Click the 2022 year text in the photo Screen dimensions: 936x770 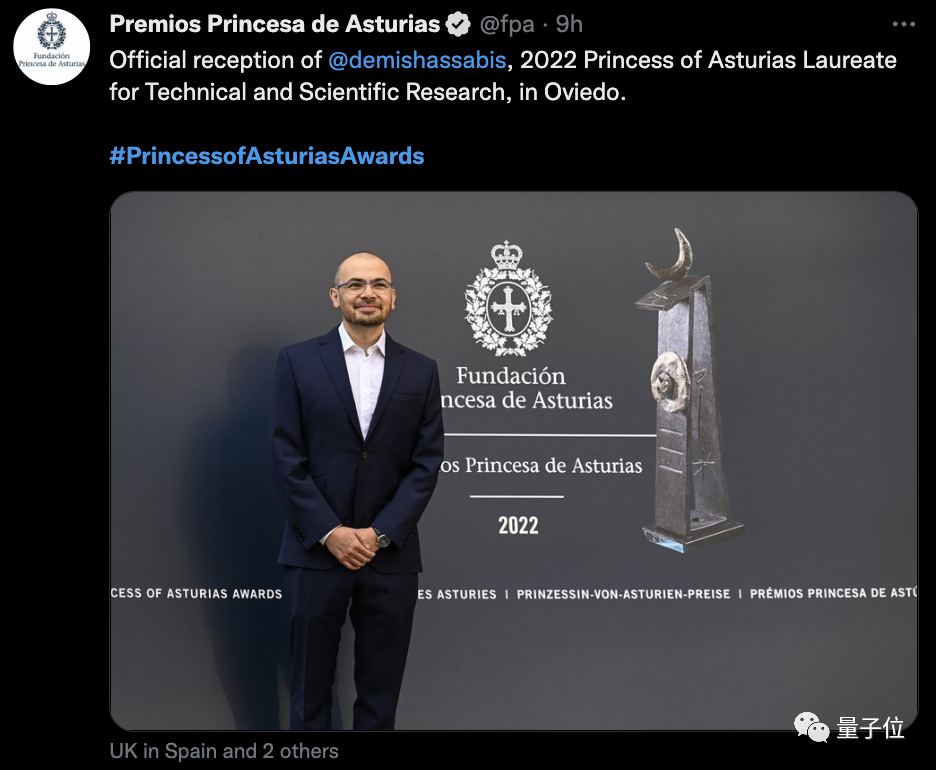(x=518, y=526)
